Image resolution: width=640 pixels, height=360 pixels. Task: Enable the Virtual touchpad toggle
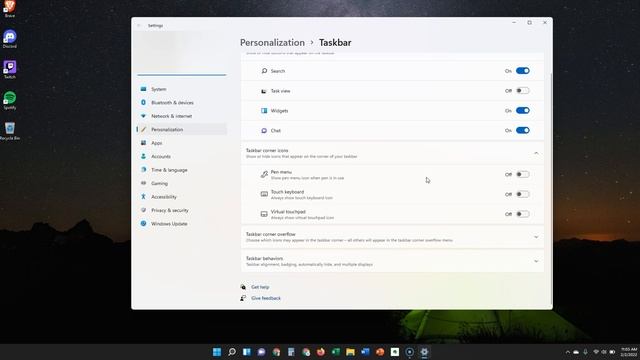(x=522, y=214)
